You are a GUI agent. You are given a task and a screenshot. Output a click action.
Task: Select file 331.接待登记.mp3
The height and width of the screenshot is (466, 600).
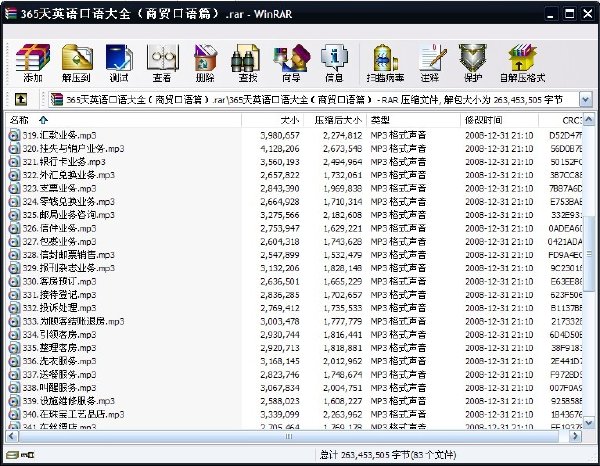click(x=59, y=295)
